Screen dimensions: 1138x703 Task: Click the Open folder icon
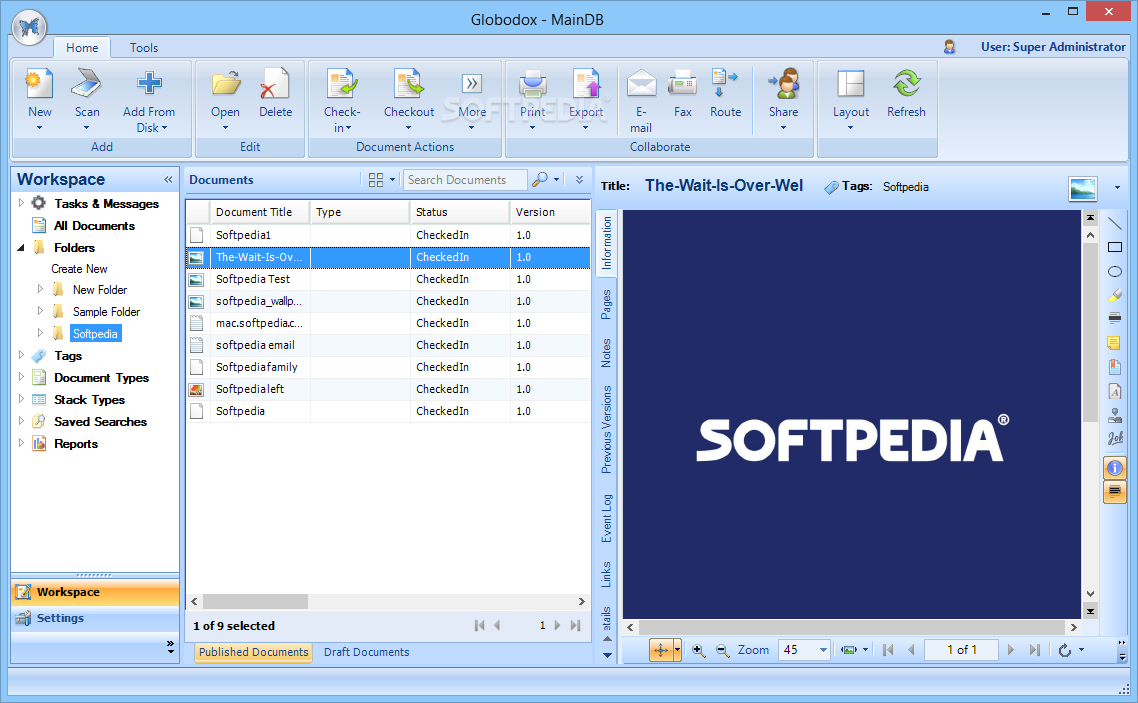pos(226,84)
